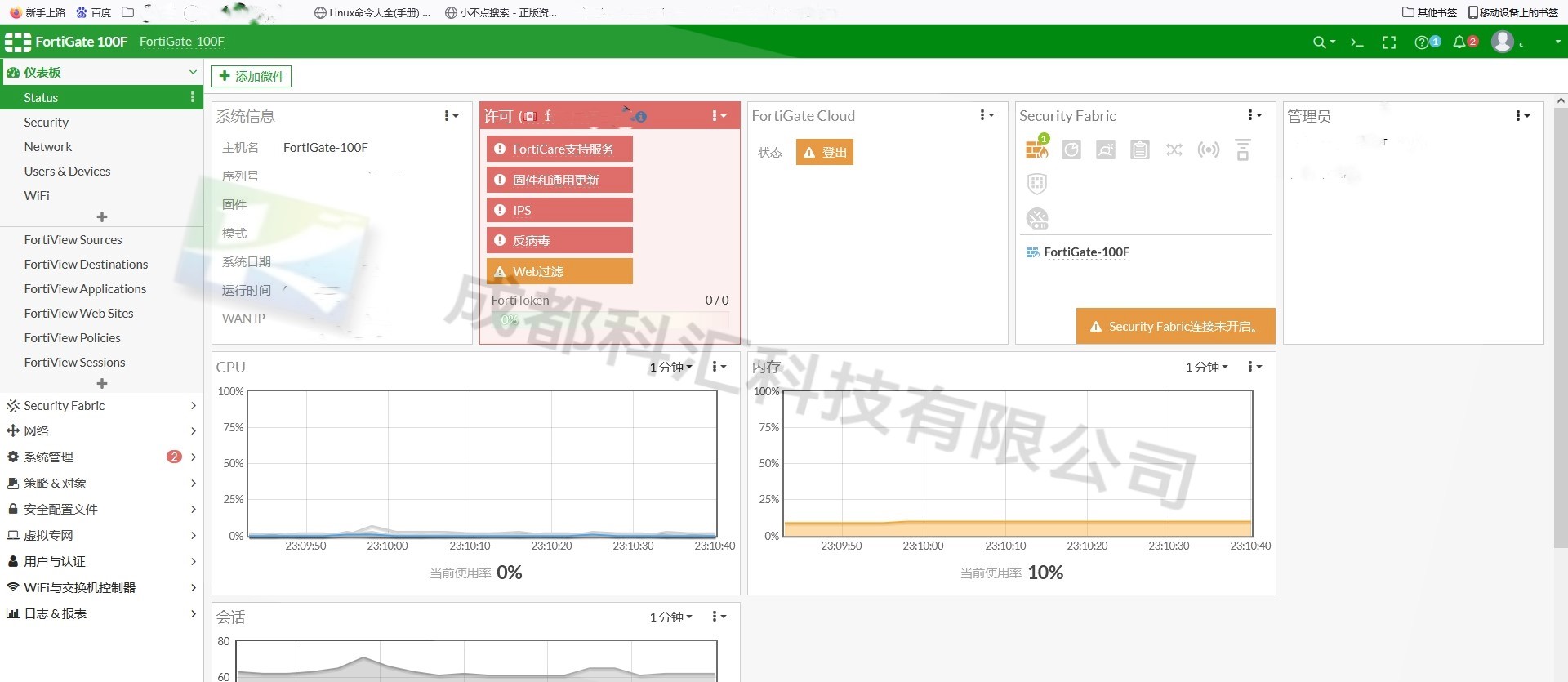Expand the Security Fabric menu
Screen dimensions: 1568x682
101,406
